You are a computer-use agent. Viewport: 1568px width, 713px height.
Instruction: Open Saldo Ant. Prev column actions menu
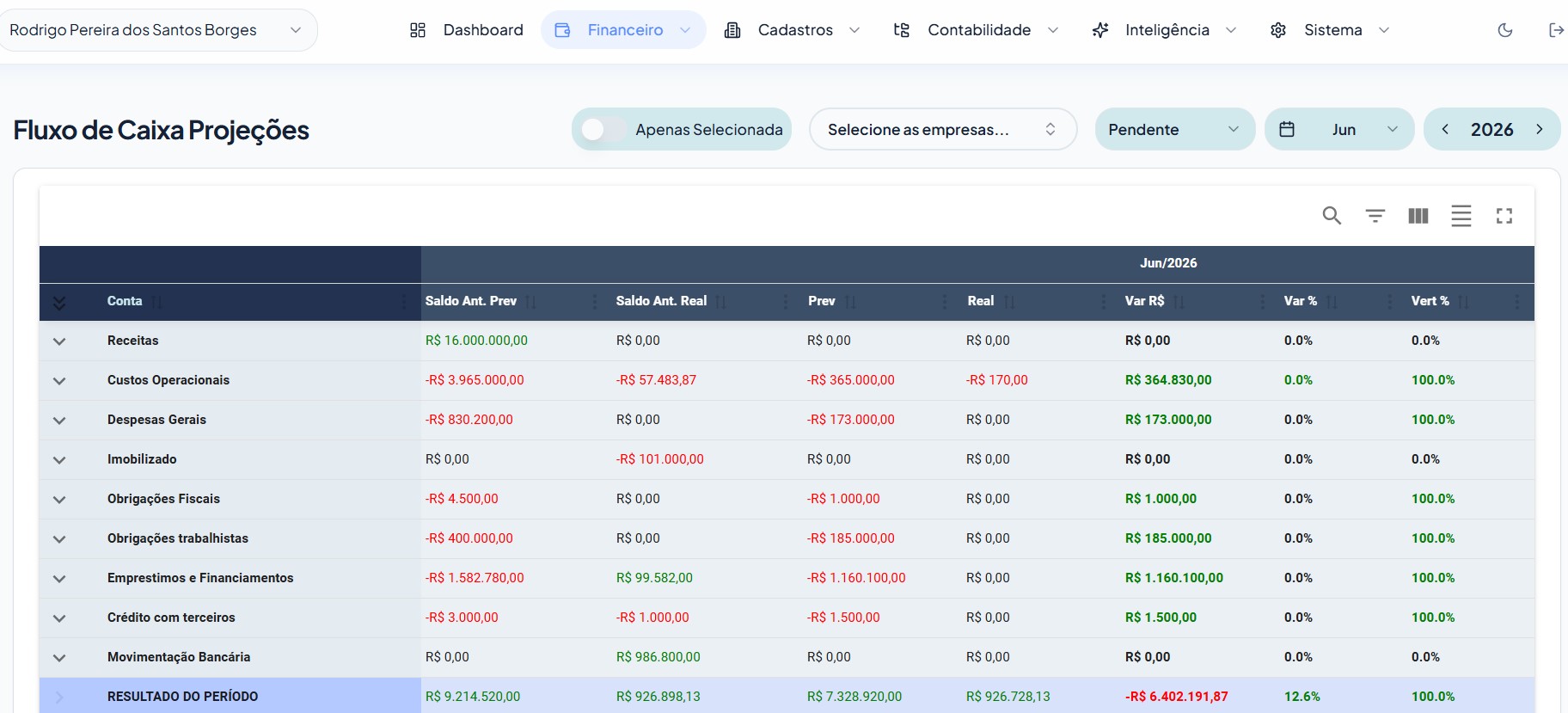pos(595,302)
